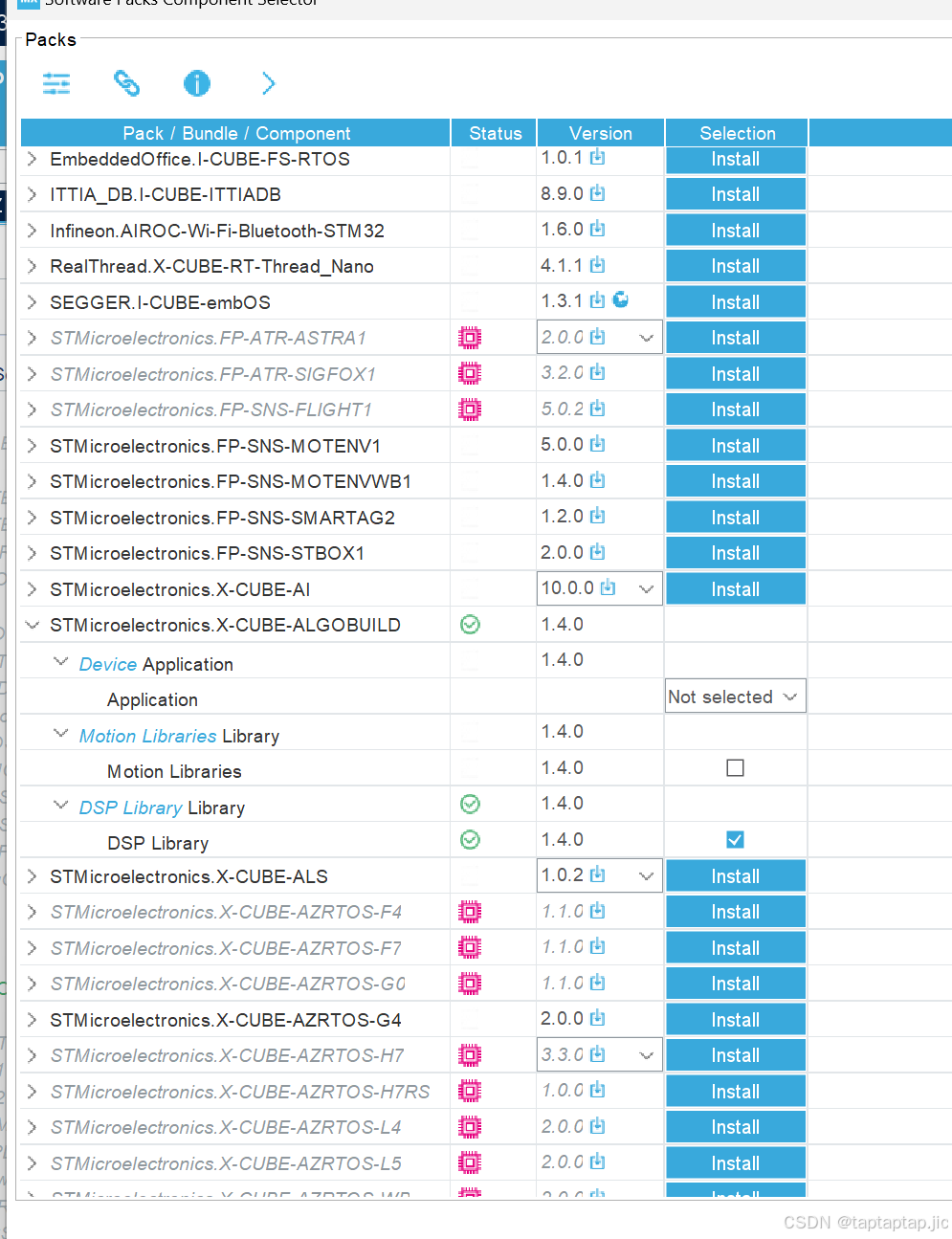Click the chip status icon for FP-SNS-FLIGHT1
The width and height of the screenshot is (952, 1239).
(470, 409)
